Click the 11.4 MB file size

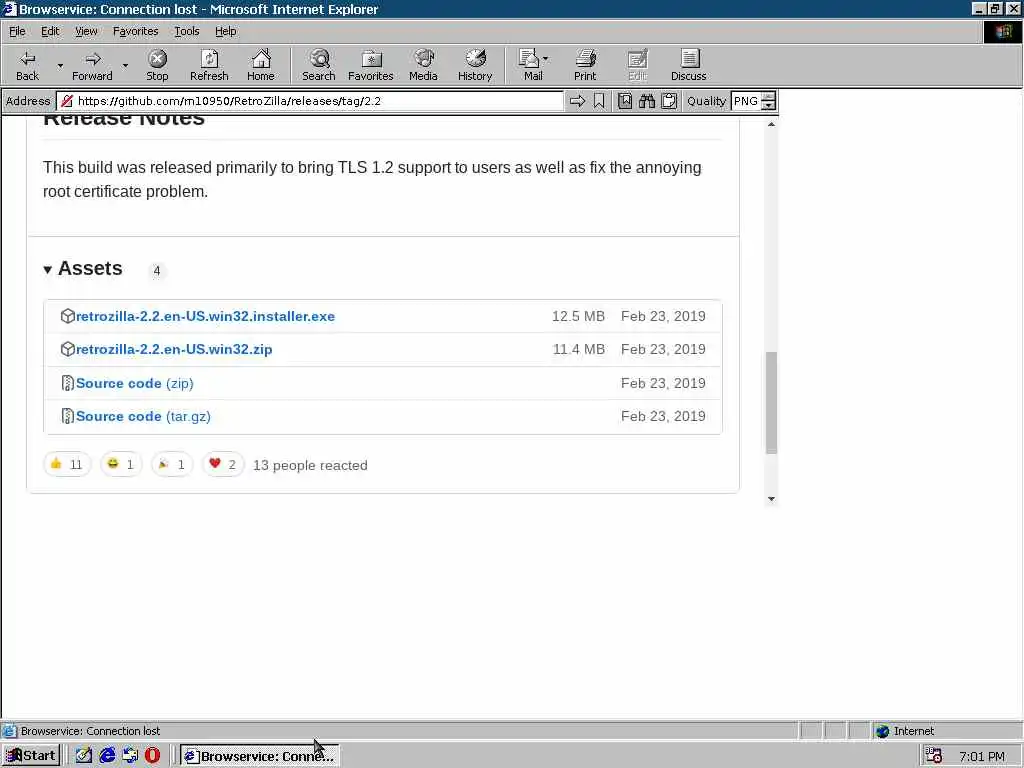pyautogui.click(x=579, y=349)
